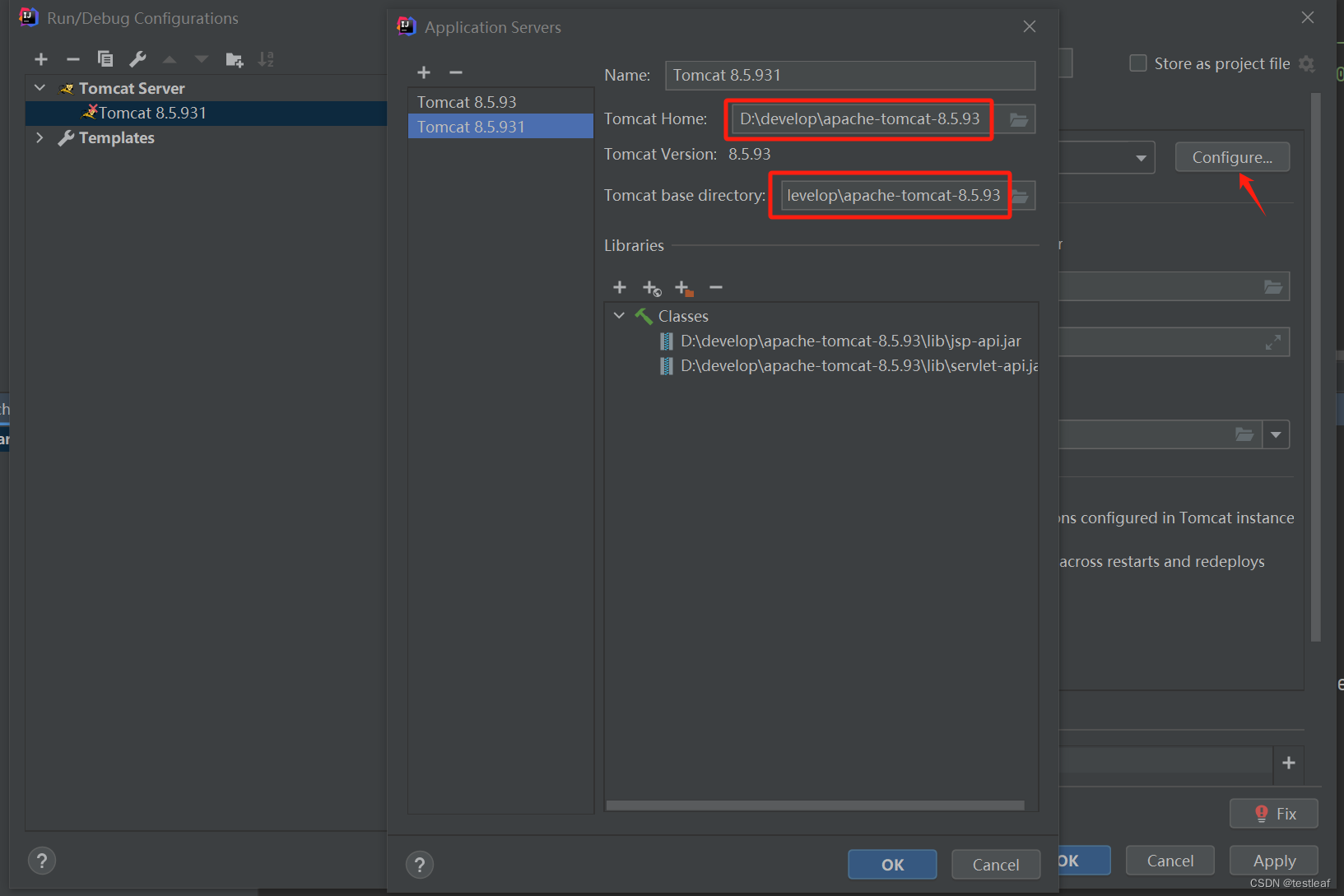This screenshot has height=896, width=1344.
Task: Close the Application Servers dialog
Action: [x=1030, y=26]
